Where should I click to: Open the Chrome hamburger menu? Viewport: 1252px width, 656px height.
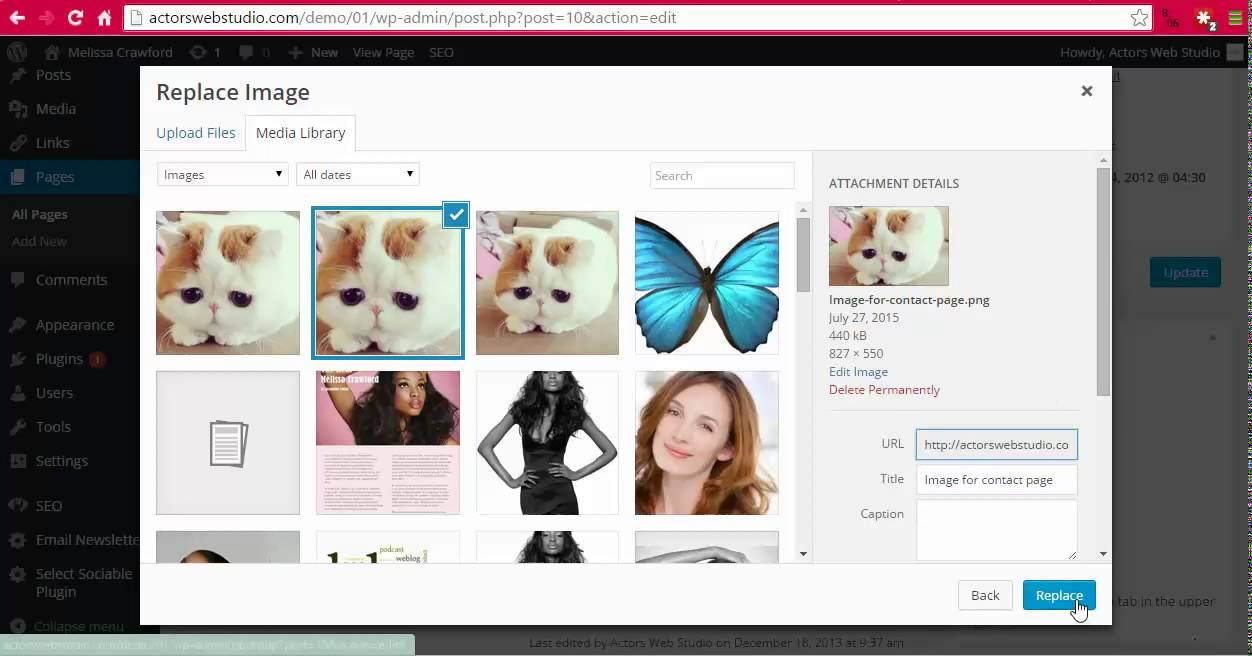coord(1236,18)
